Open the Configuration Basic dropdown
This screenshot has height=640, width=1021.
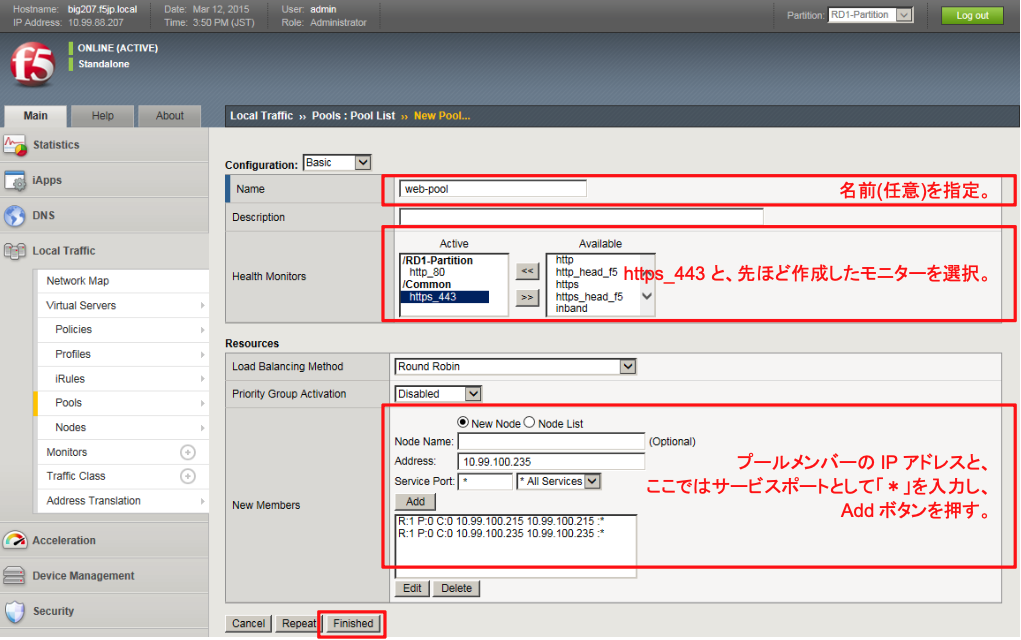[x=337, y=163]
